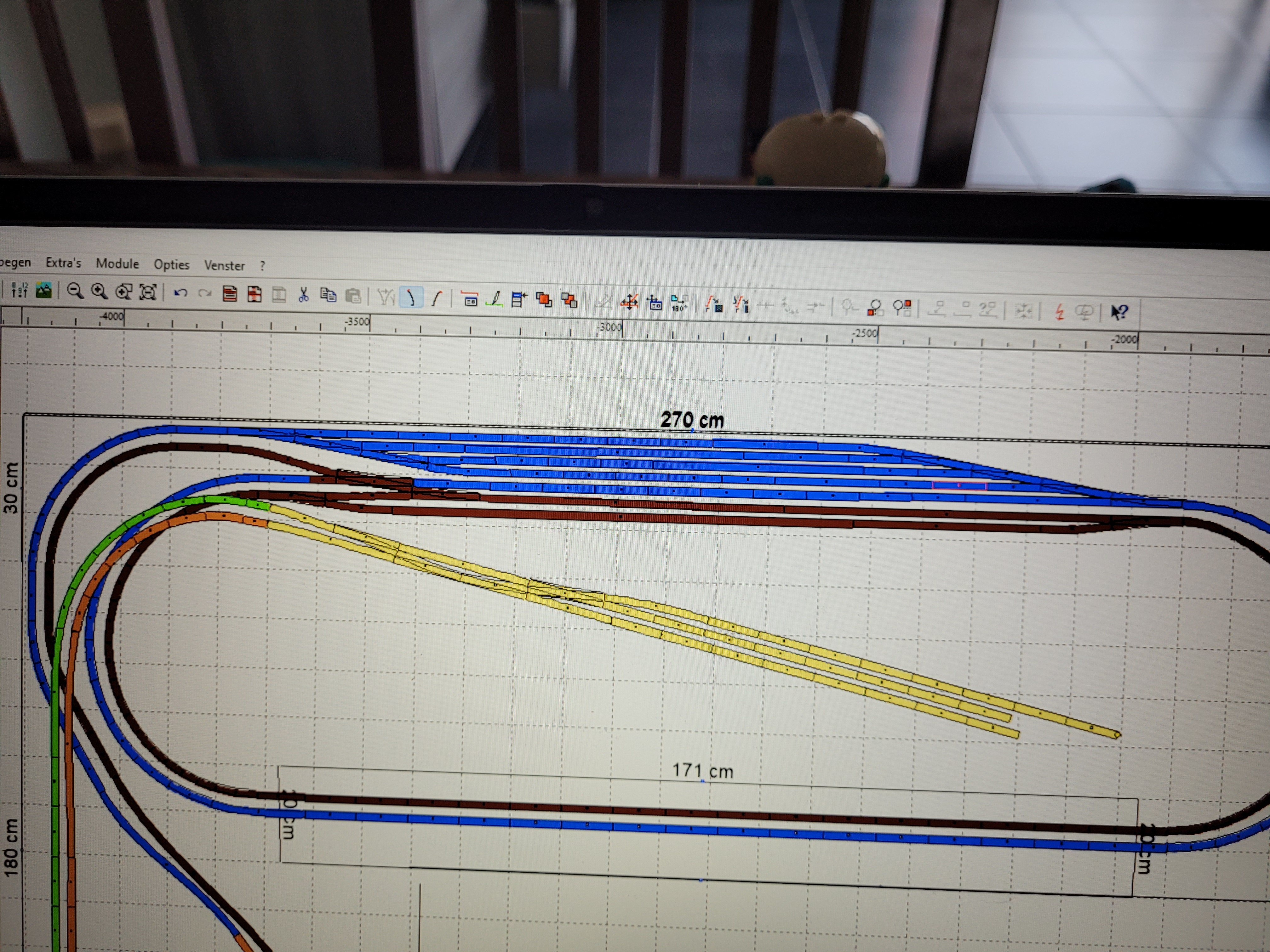Open the Venster menu
The height and width of the screenshot is (952, 1270).
click(x=224, y=266)
